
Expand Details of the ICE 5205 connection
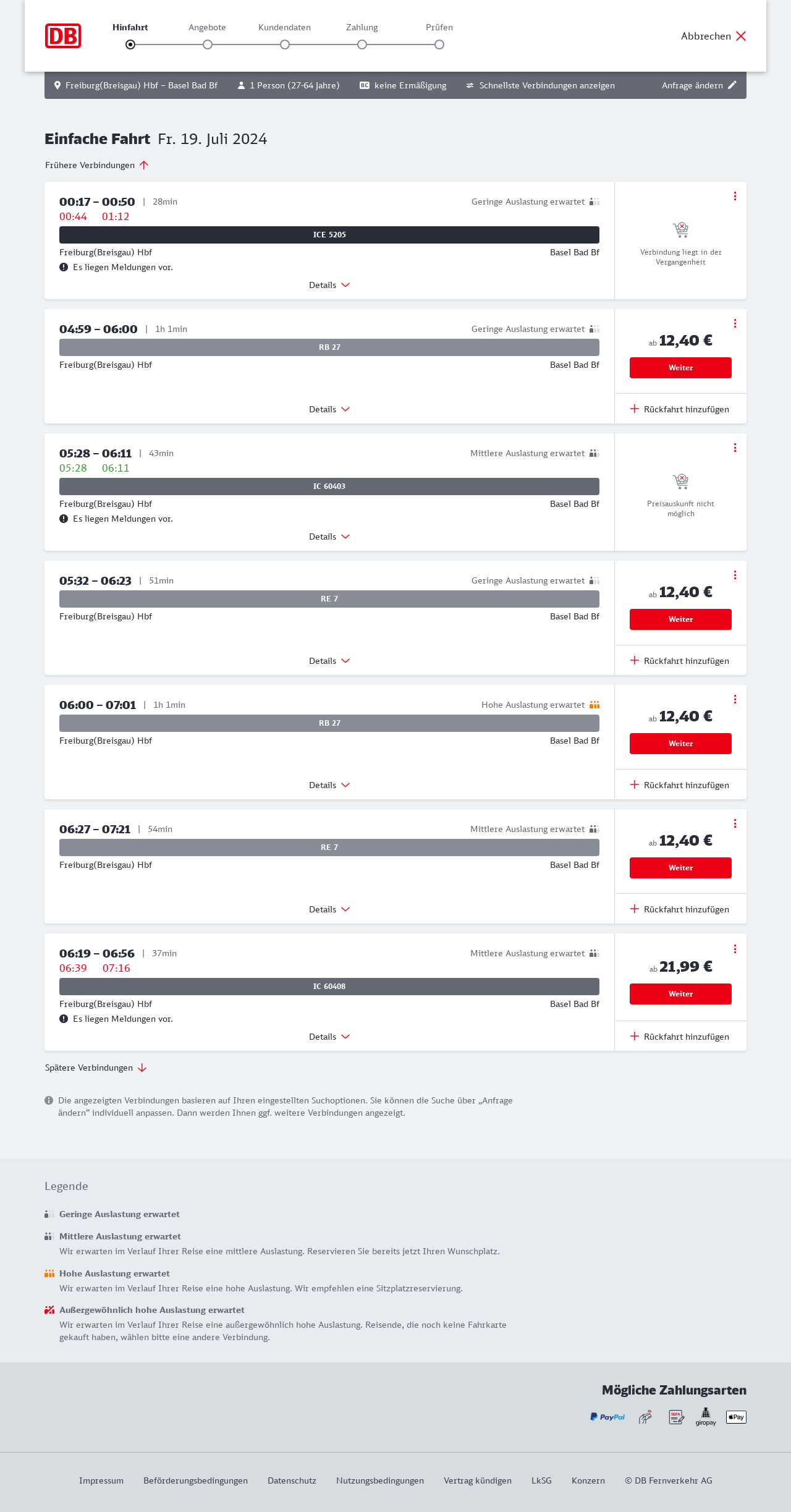[329, 285]
